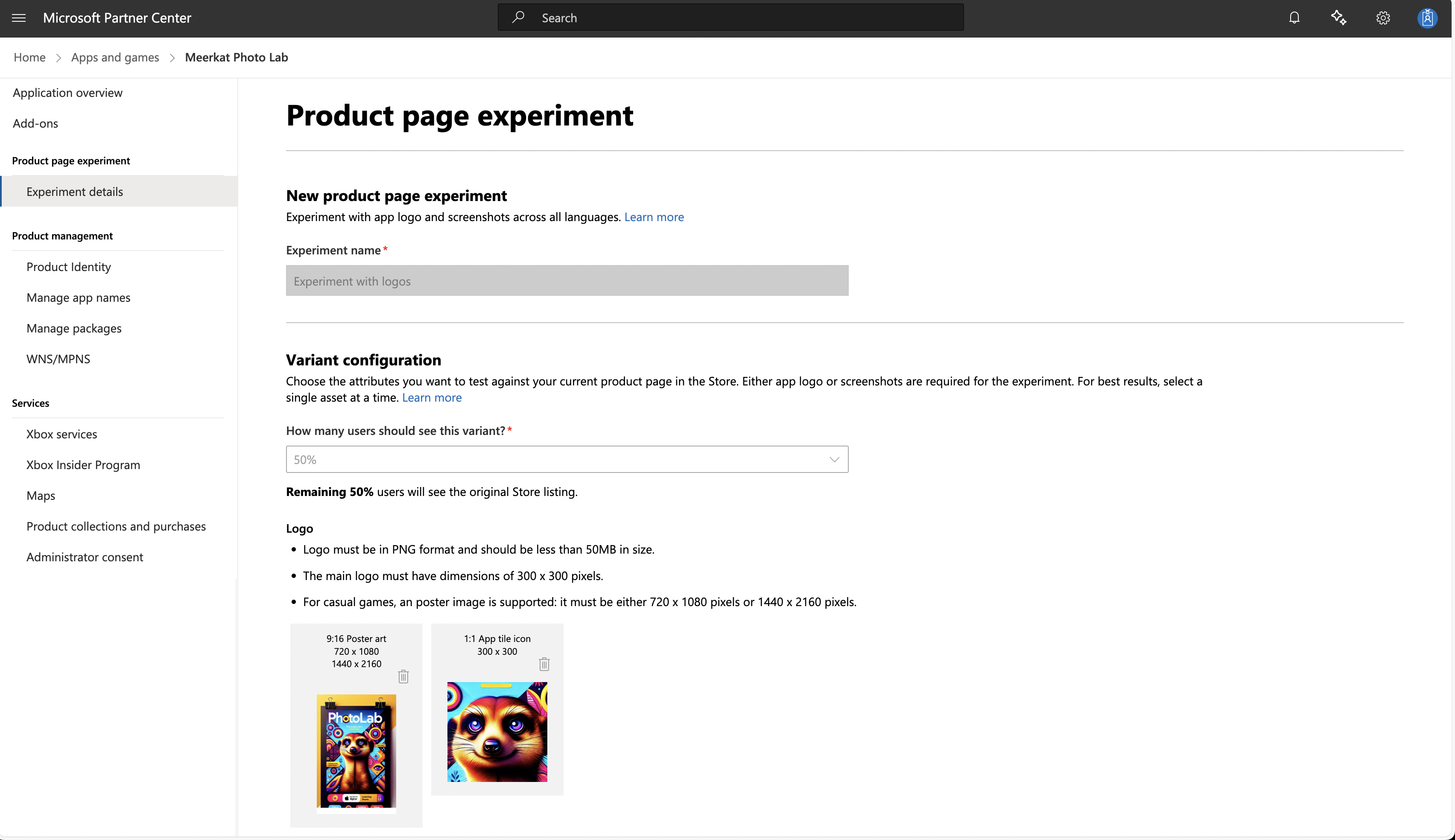Delete the 1:1 App tile icon image
The height and width of the screenshot is (840, 1455).
(544, 664)
